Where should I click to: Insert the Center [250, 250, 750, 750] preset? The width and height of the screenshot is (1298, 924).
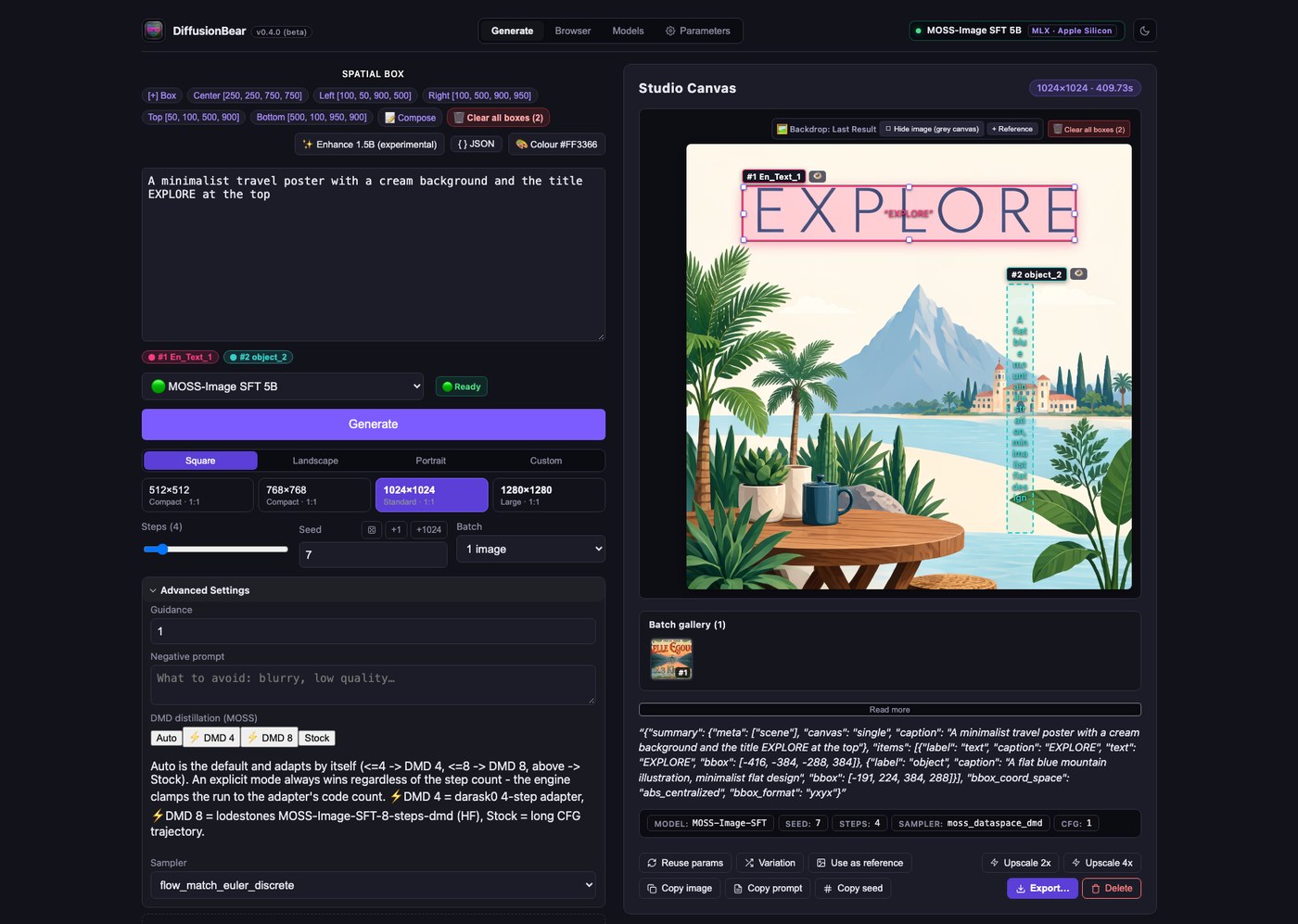pos(248,95)
